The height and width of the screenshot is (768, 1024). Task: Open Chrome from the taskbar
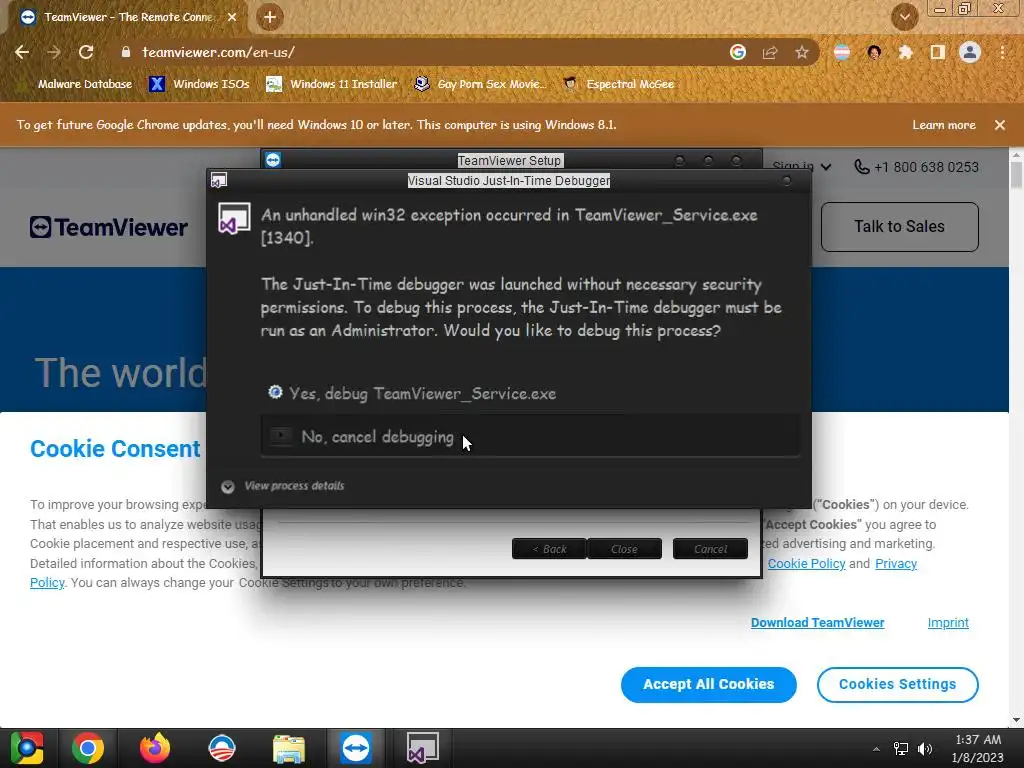[88, 748]
